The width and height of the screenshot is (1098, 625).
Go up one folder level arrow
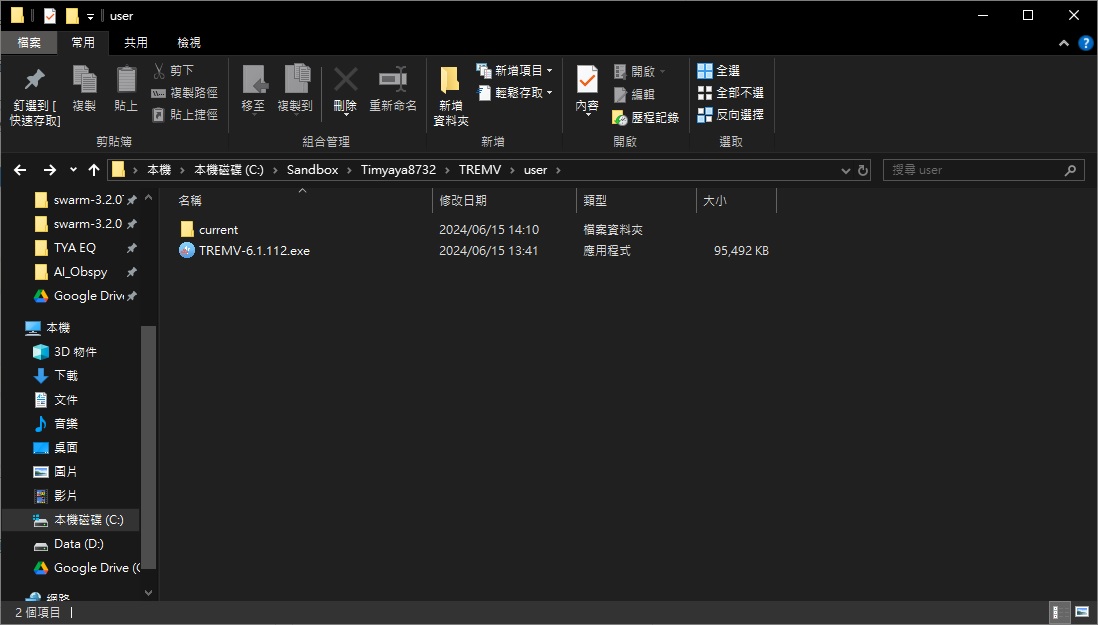[x=94, y=170]
